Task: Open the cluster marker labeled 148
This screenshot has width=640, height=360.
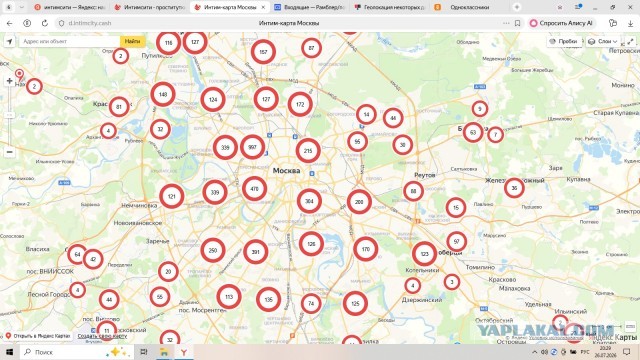Action: (x=163, y=94)
